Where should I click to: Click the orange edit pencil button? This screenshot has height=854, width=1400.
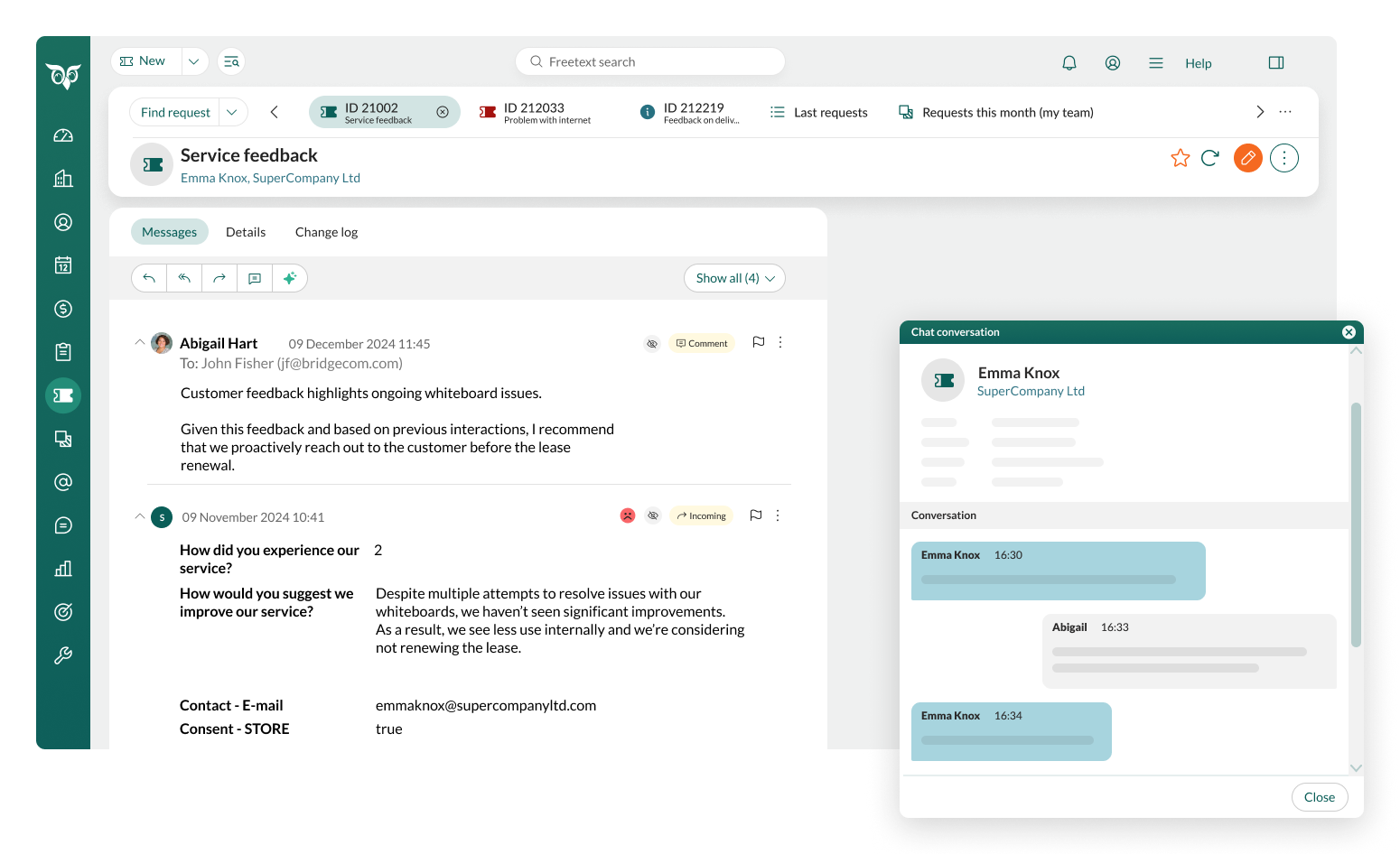pyautogui.click(x=1247, y=158)
